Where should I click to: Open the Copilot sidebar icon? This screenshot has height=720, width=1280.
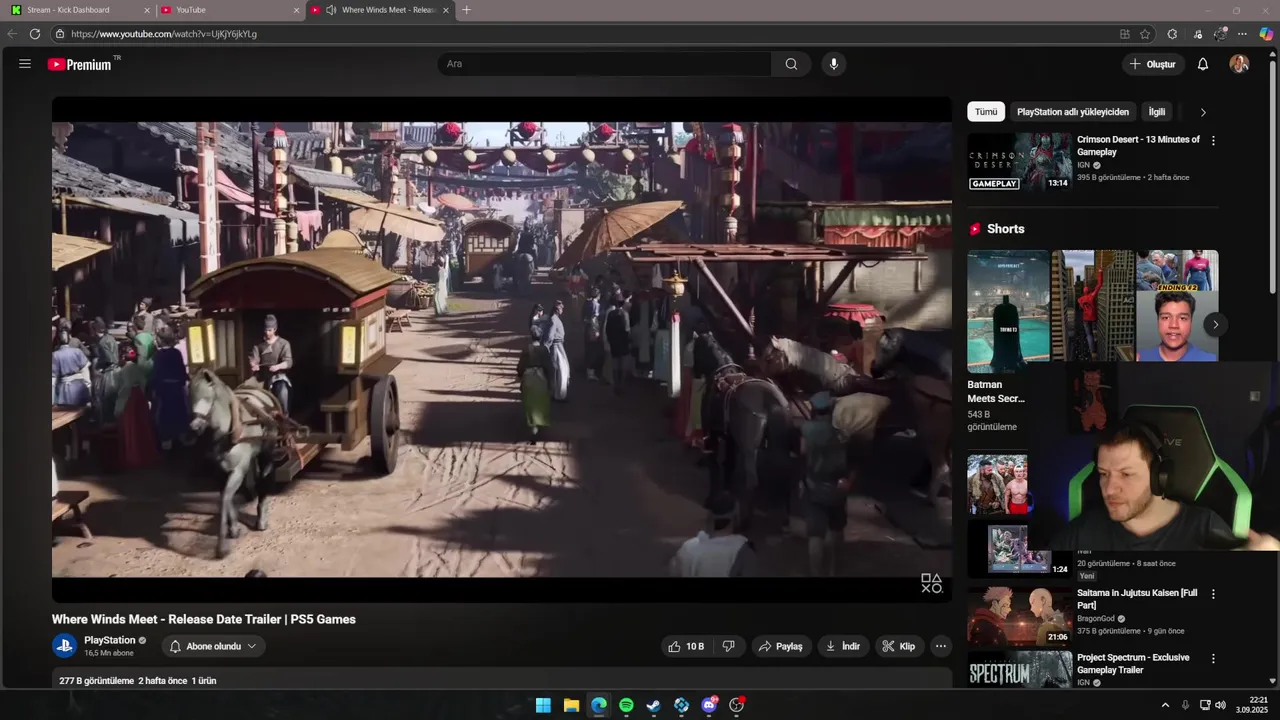pos(1266,34)
